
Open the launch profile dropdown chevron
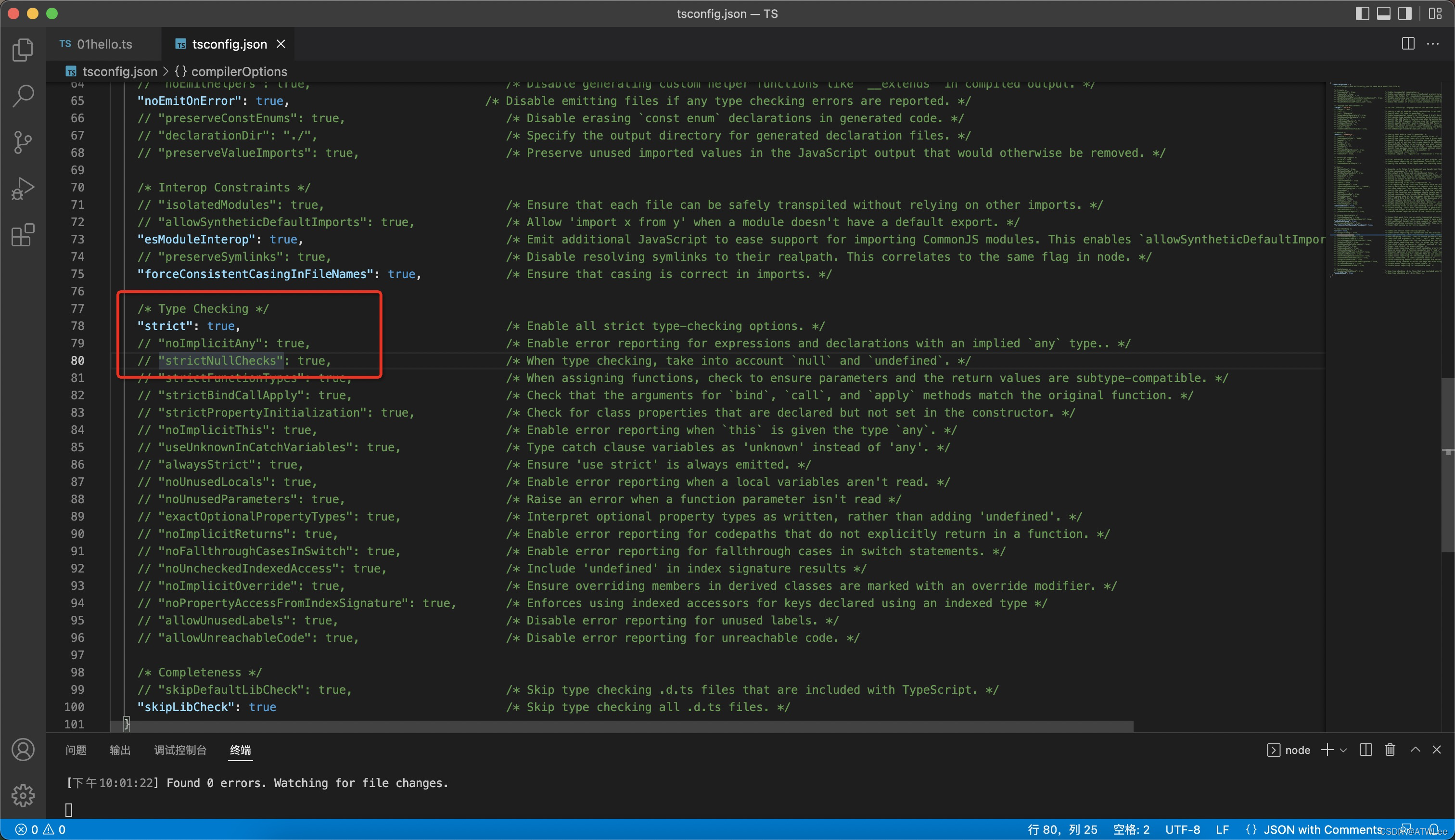(x=1343, y=750)
